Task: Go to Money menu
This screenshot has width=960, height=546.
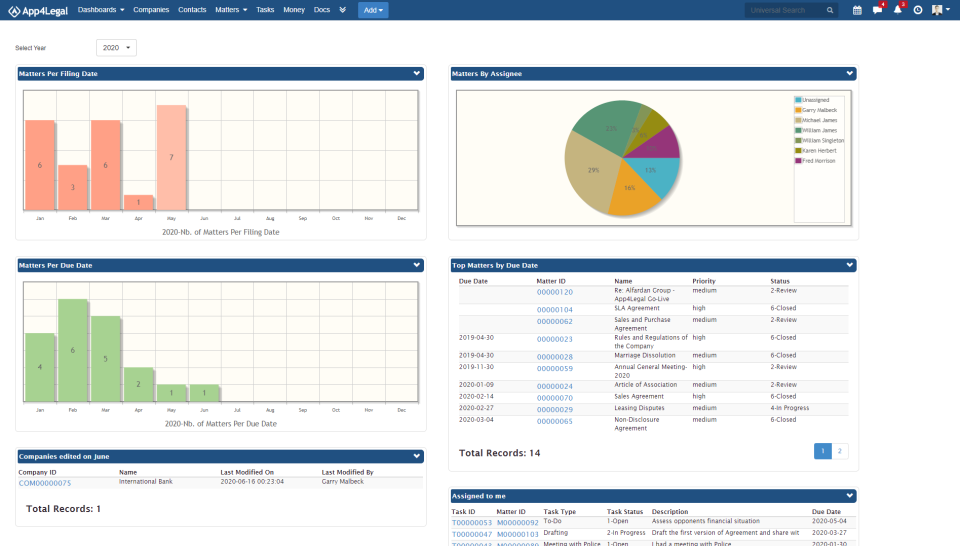Action: (294, 10)
